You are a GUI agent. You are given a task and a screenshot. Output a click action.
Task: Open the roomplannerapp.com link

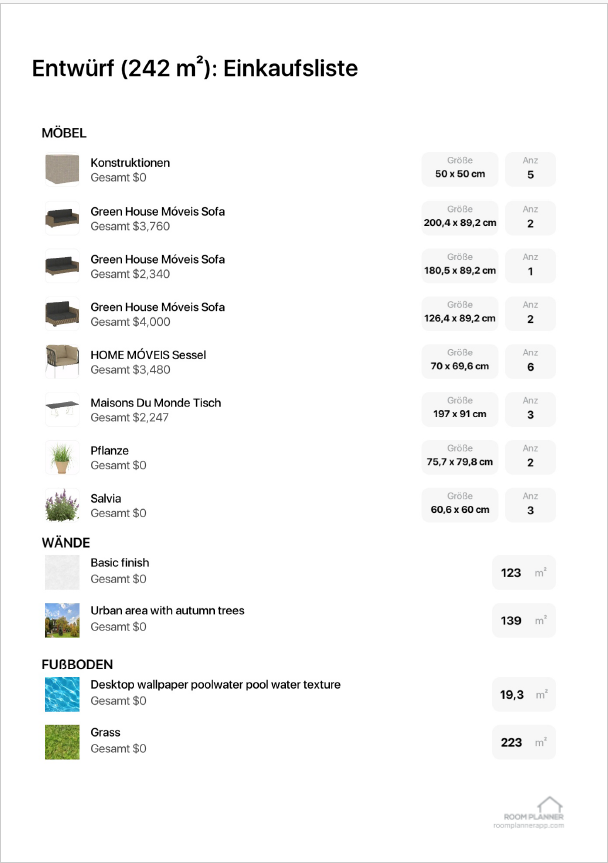tap(527, 825)
